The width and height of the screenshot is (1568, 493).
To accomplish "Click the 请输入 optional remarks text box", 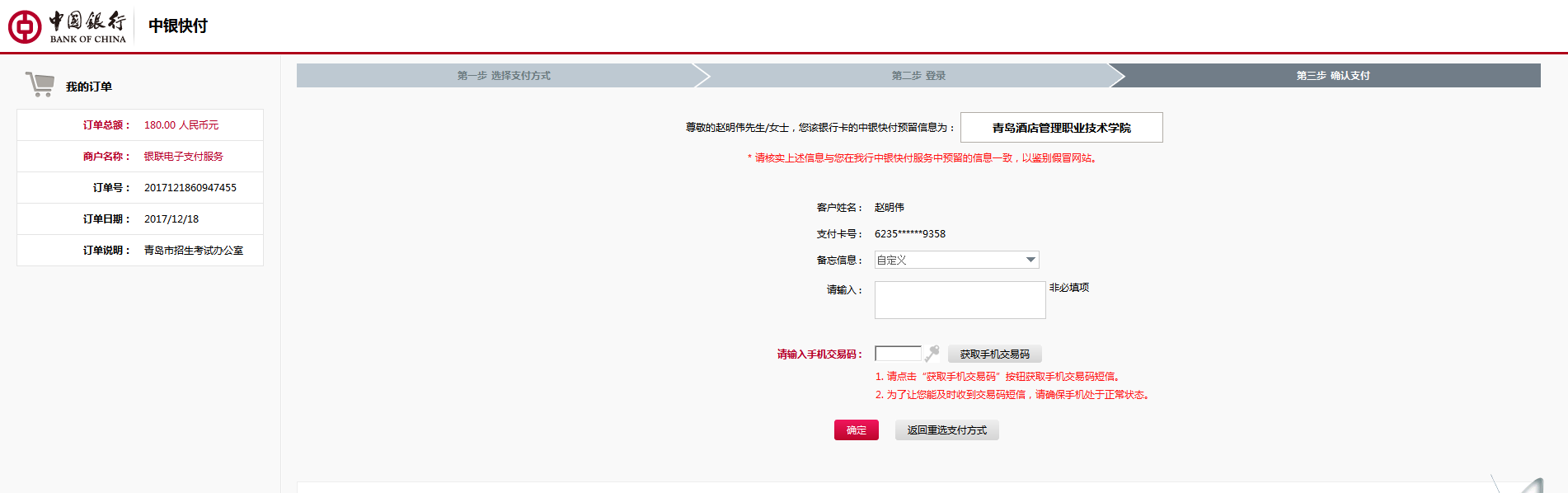I will (x=960, y=300).
